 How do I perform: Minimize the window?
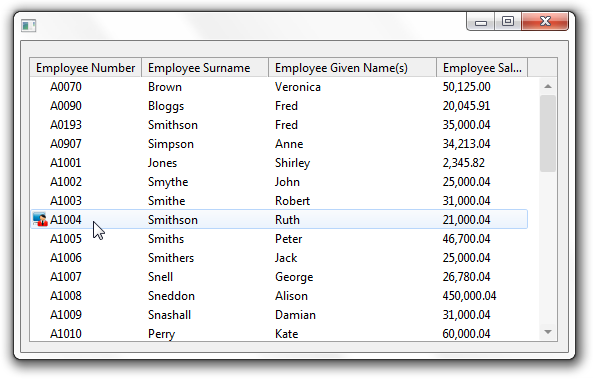[x=481, y=21]
